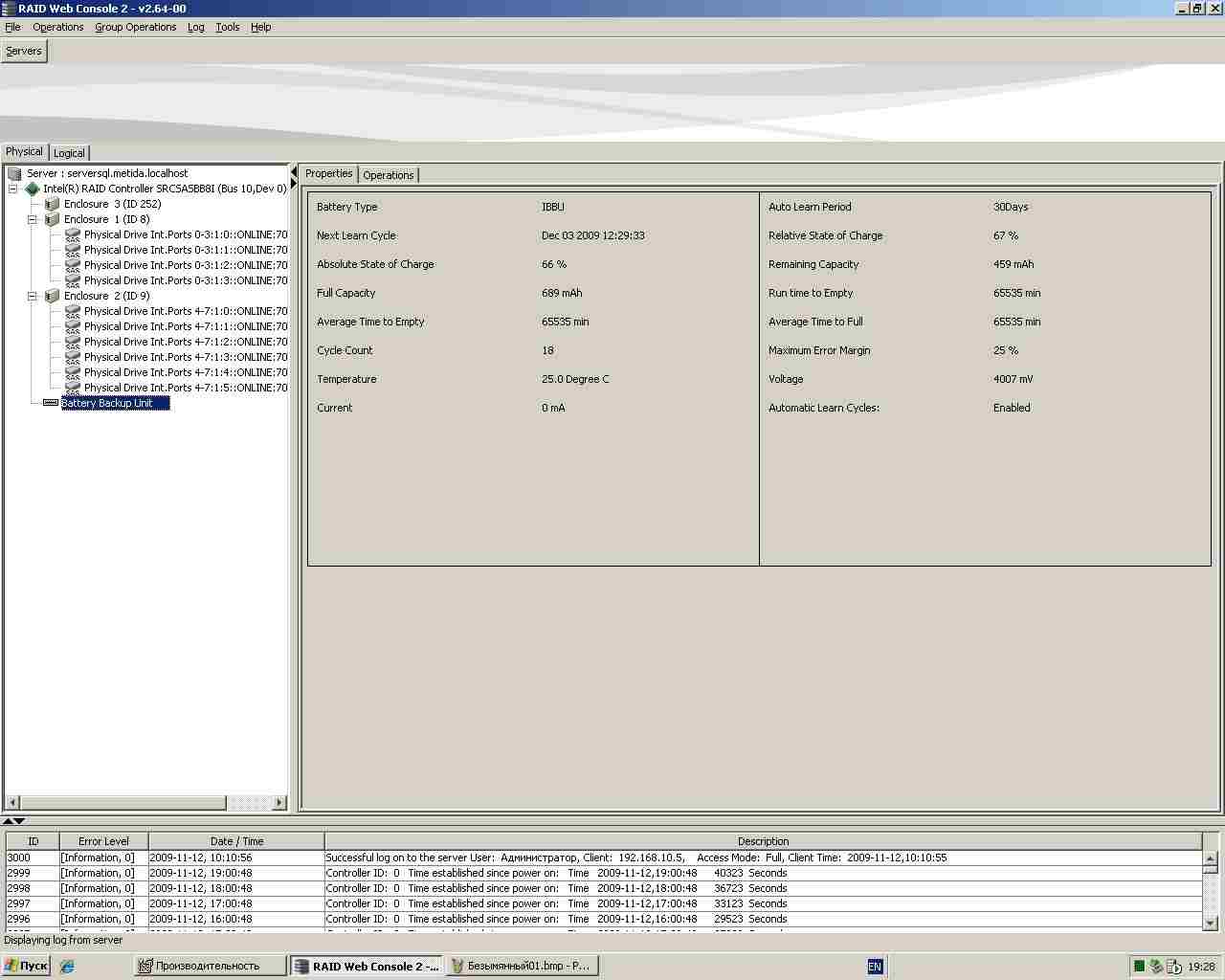Collapse the Enclosure 1 (ID 8) node
Screen dimensions: 1225x980
point(32,219)
